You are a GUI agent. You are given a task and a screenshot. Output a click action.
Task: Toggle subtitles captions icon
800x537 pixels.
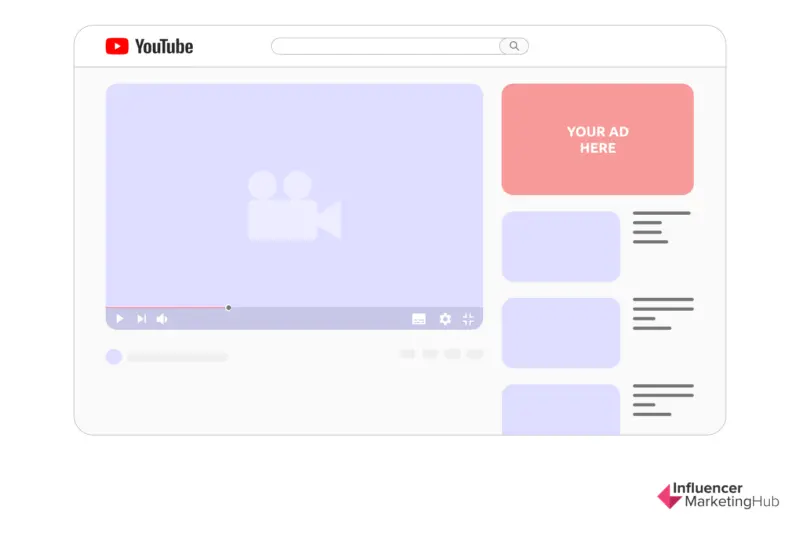coord(419,319)
